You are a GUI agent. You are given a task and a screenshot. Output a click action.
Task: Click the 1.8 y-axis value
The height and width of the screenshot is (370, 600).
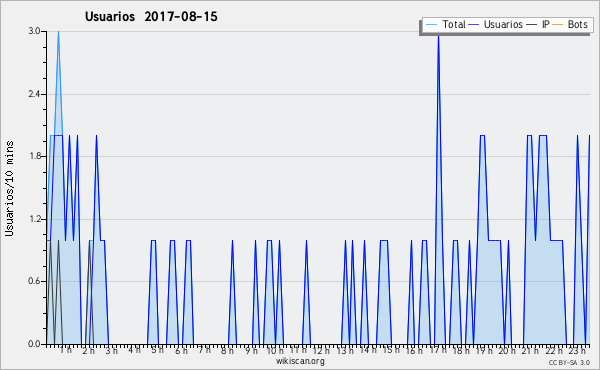point(34,156)
